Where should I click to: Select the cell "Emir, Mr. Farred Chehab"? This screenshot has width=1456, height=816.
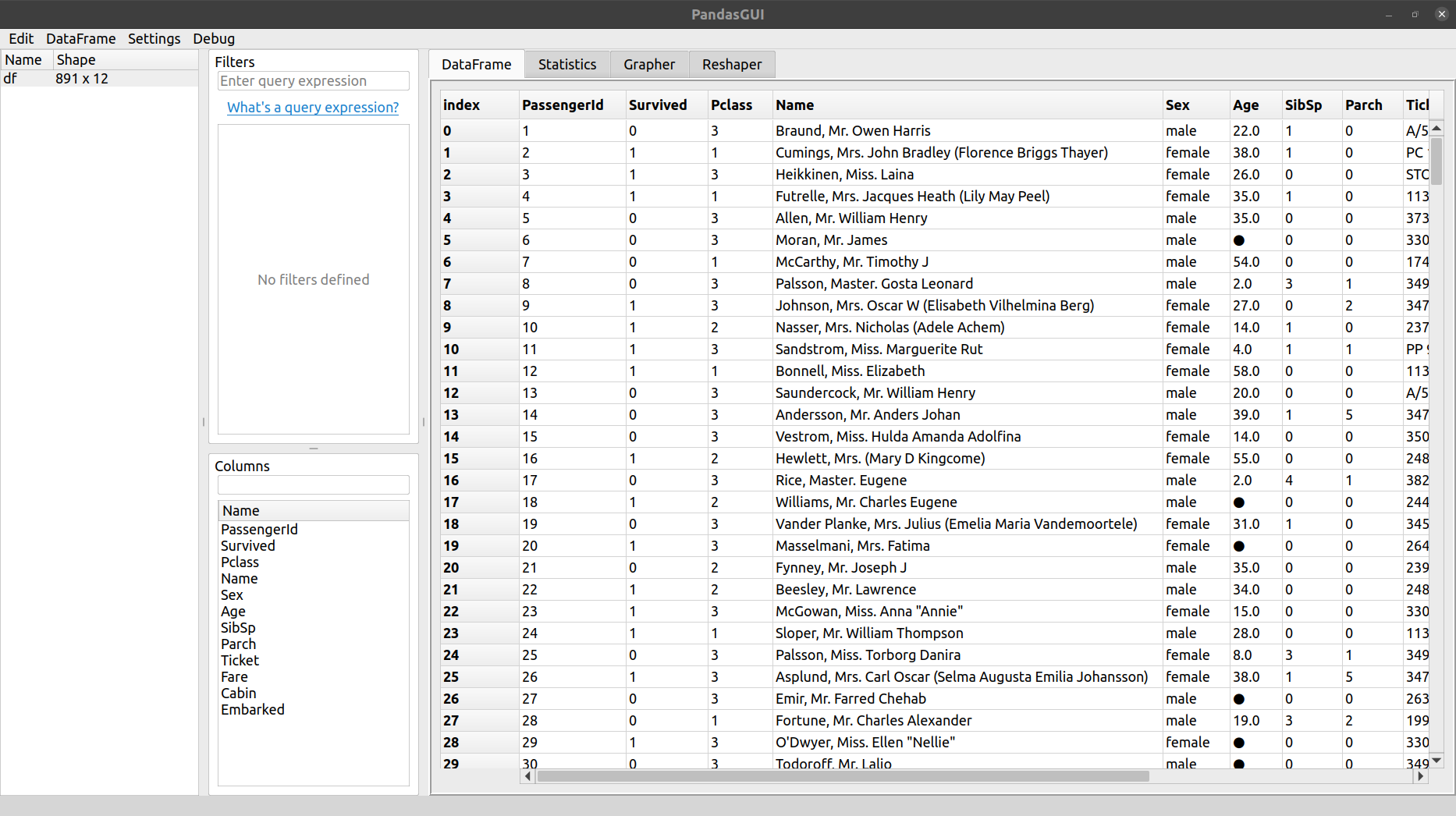click(968, 699)
